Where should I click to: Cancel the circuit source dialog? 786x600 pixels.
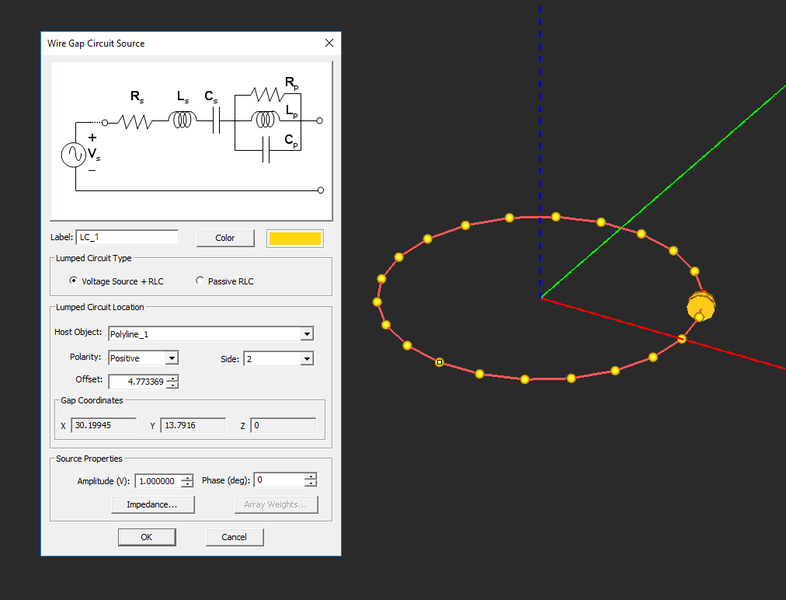click(x=234, y=537)
